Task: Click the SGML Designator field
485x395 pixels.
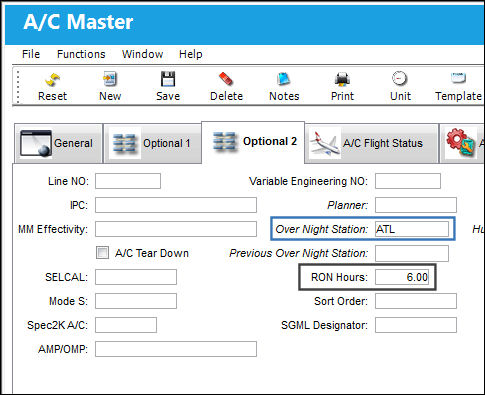Action: click(416, 325)
